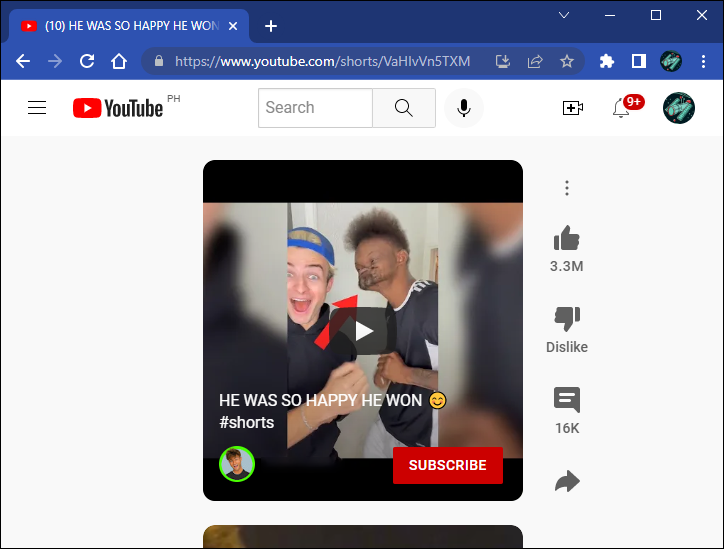Click the magnifier search button

click(404, 108)
